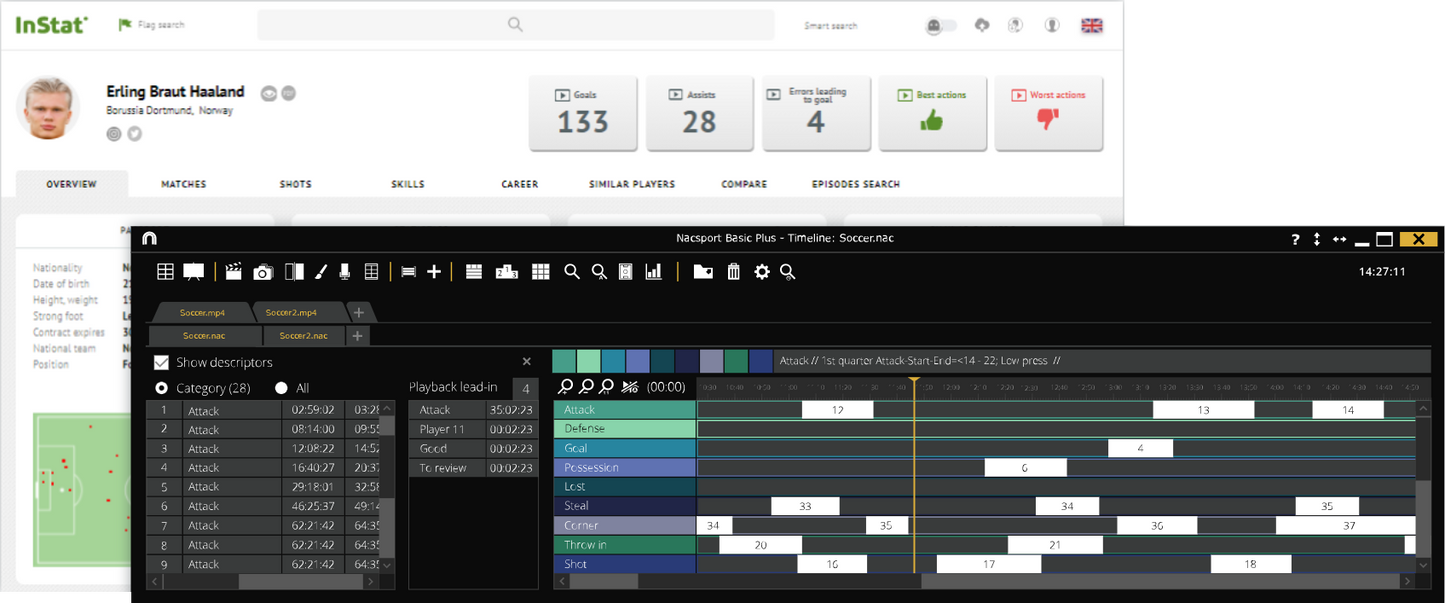Click the first teal color swatch above timeline
This screenshot has height=603, width=1445.
pos(564,361)
